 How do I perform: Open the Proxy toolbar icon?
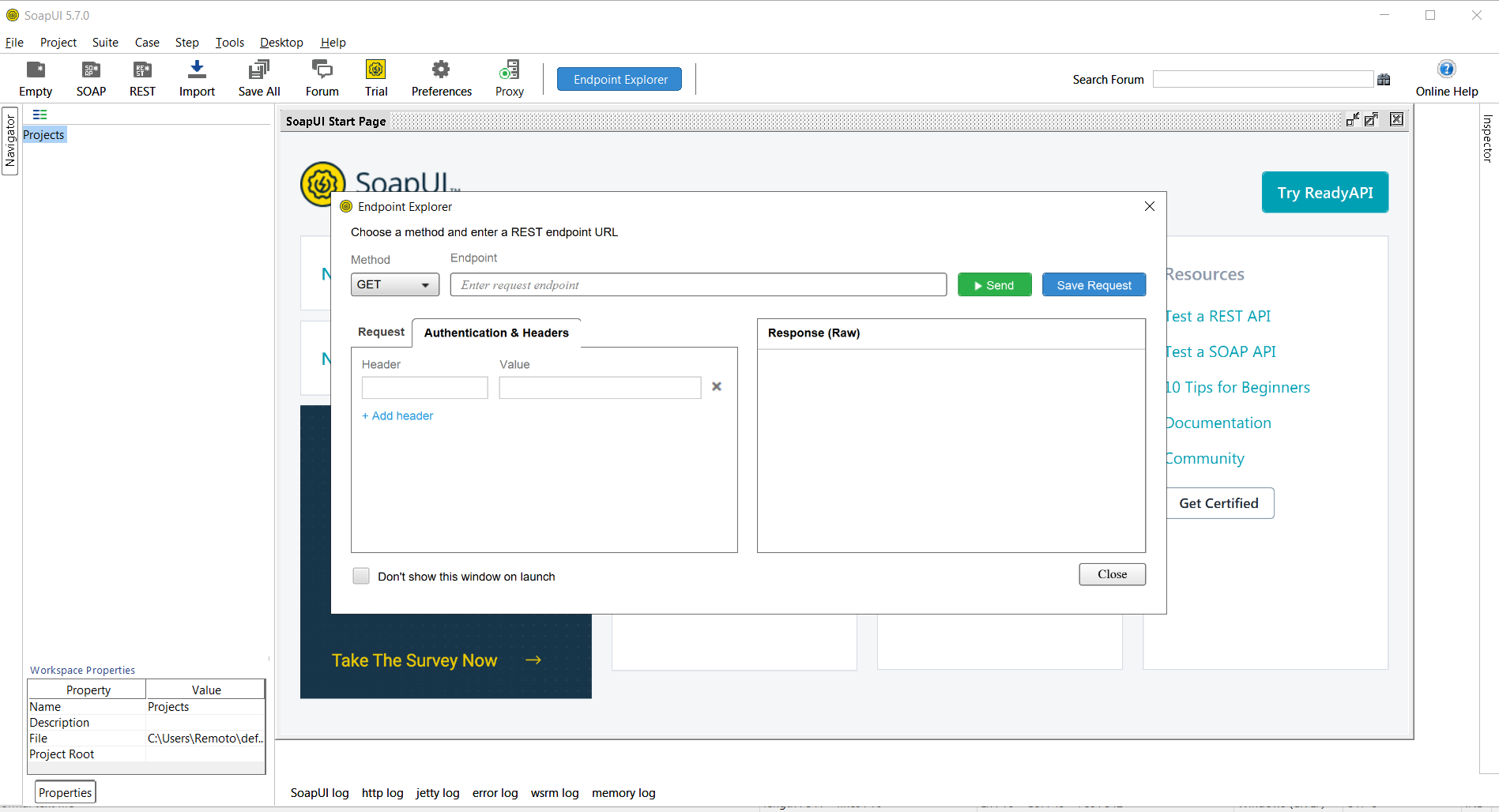click(x=509, y=70)
